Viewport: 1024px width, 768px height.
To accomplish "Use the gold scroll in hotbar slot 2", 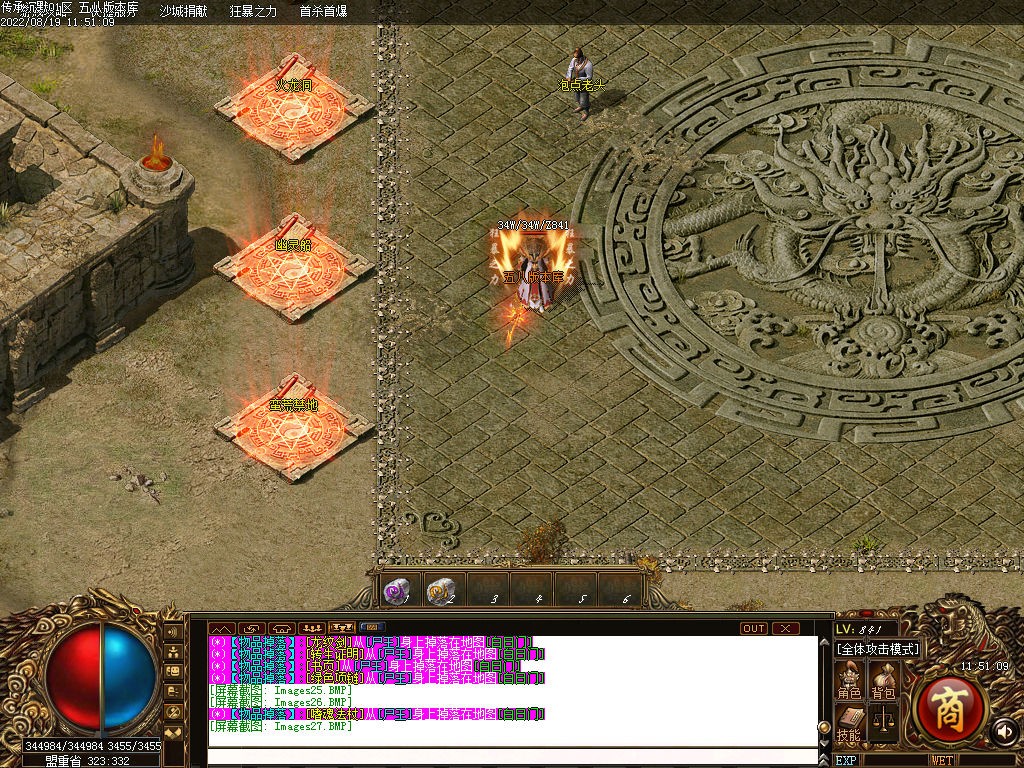I will click(440, 592).
